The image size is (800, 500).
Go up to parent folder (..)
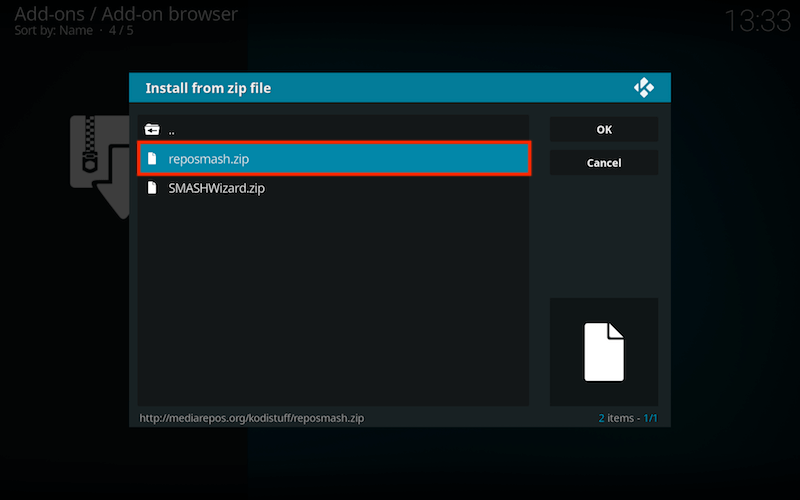[334, 130]
